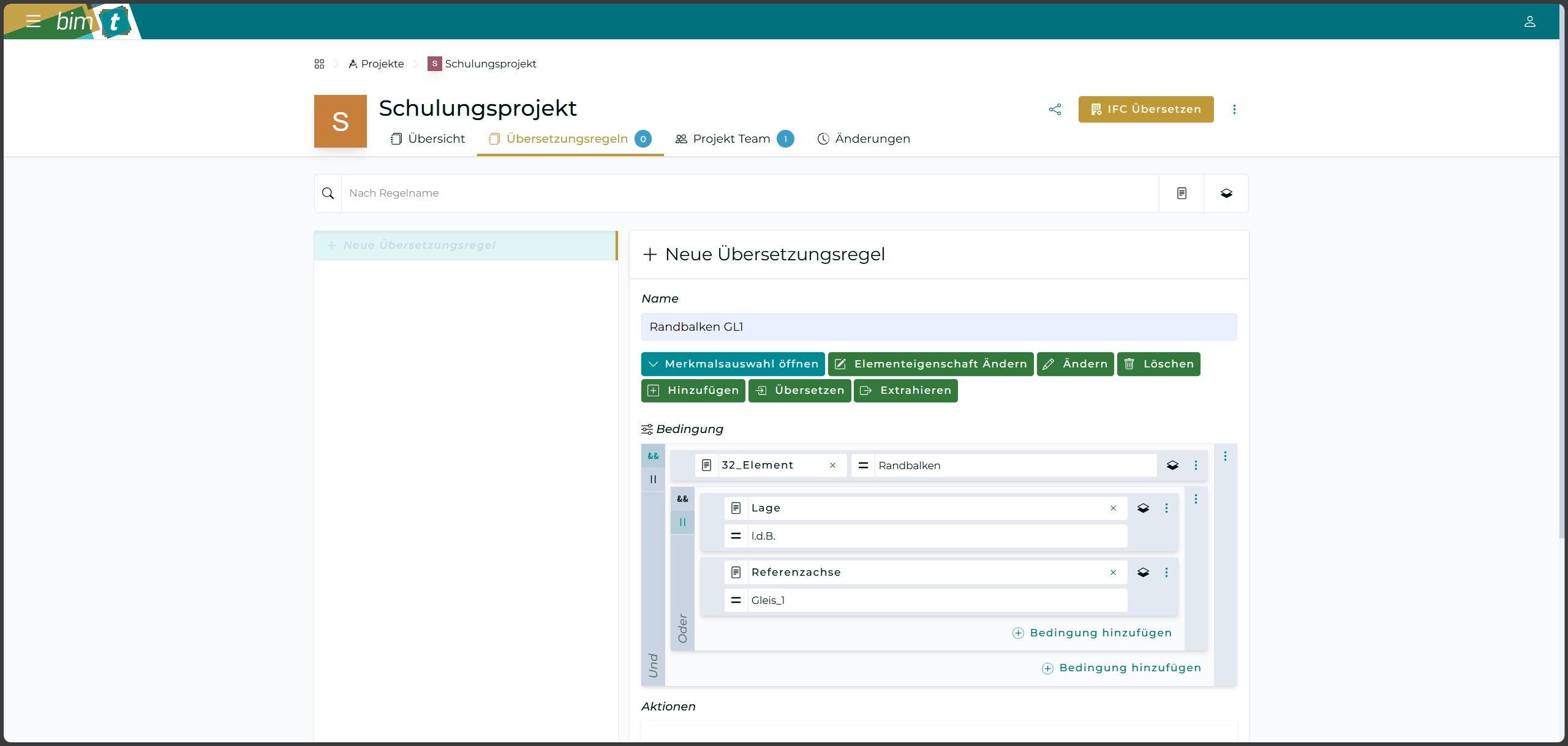Open the user account icon

tap(1529, 21)
